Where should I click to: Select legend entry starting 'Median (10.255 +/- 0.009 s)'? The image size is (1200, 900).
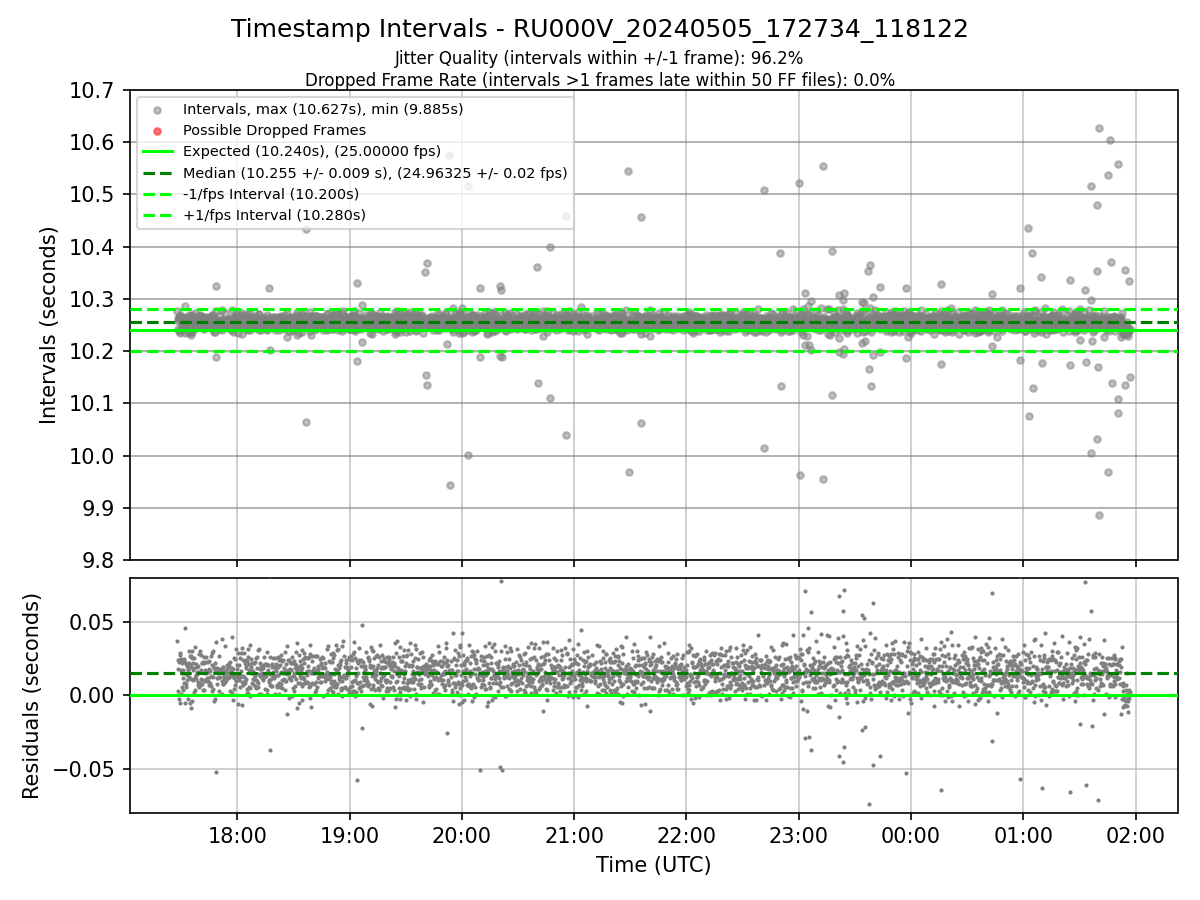click(x=375, y=173)
